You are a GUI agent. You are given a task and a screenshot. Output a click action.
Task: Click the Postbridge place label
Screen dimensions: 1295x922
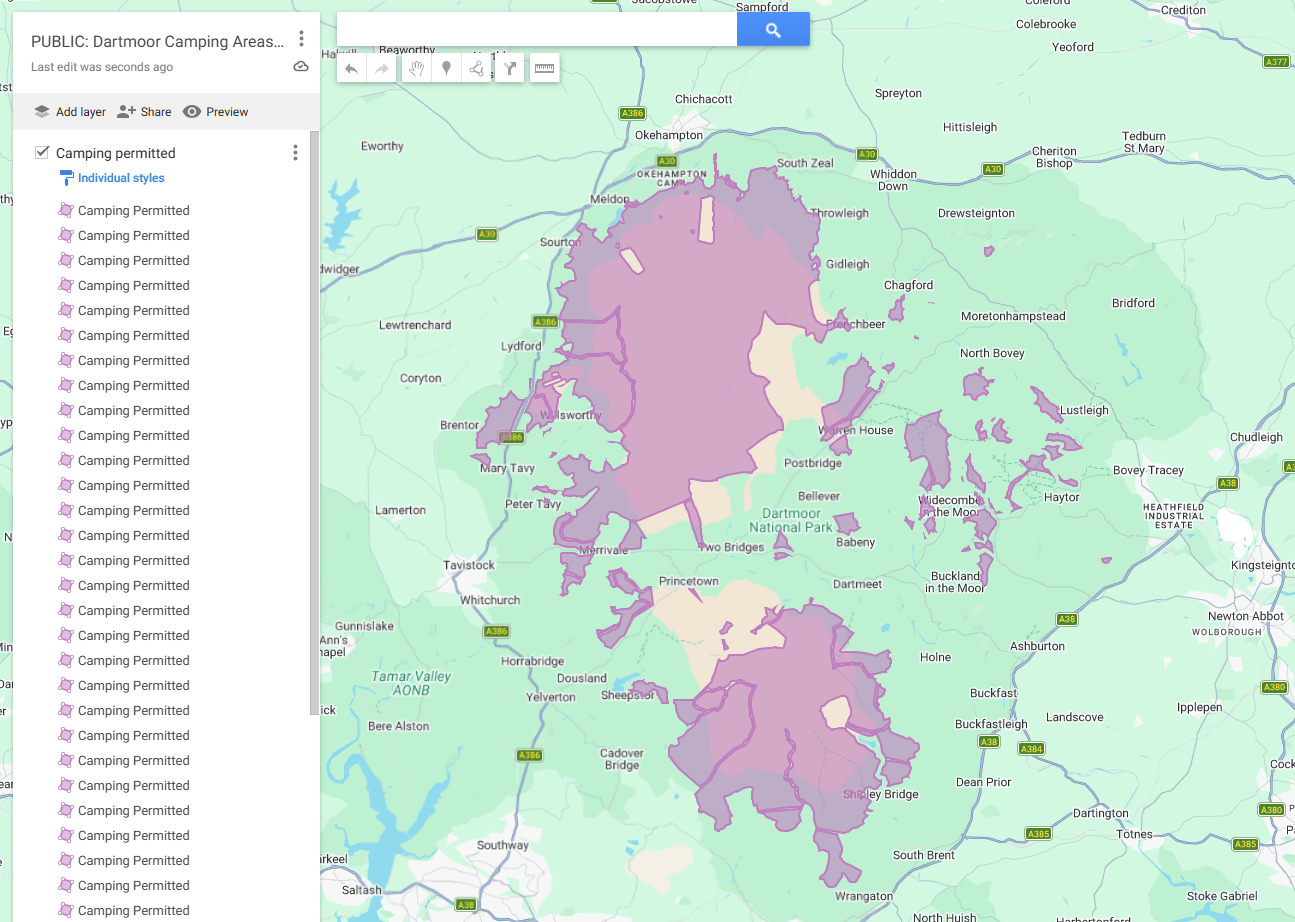pyautogui.click(x=813, y=463)
